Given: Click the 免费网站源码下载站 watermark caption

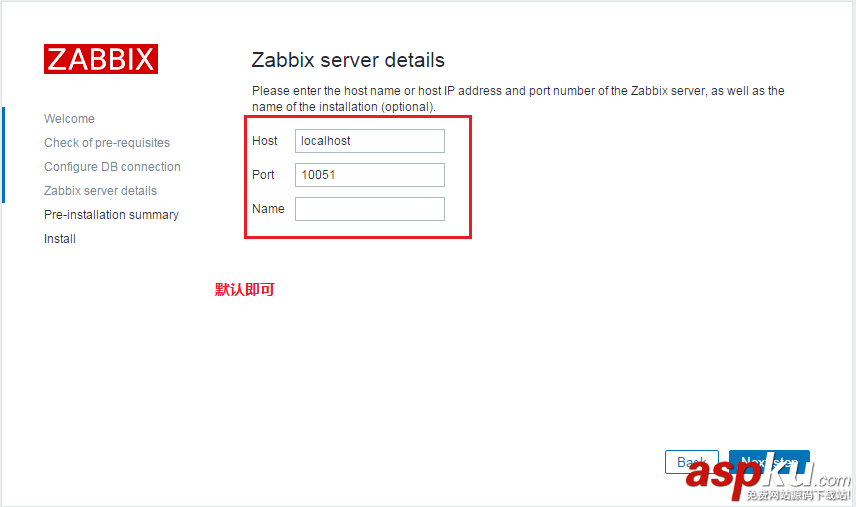Looking at the screenshot, I should pyautogui.click(x=797, y=496).
